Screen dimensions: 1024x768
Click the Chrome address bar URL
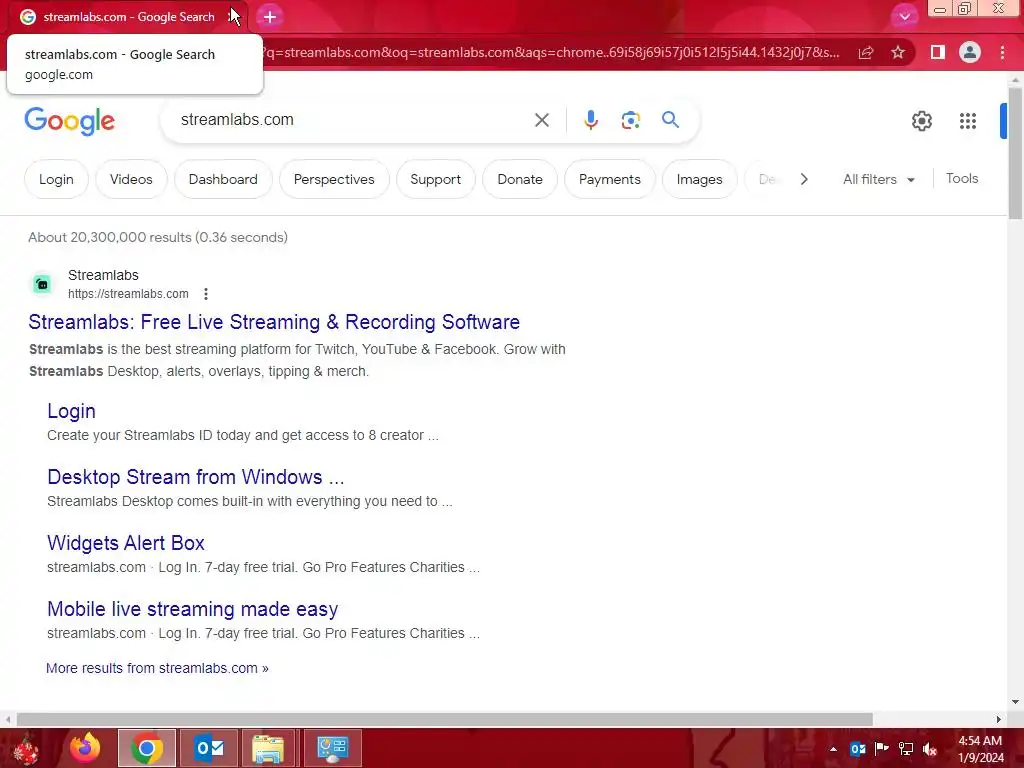(552, 52)
